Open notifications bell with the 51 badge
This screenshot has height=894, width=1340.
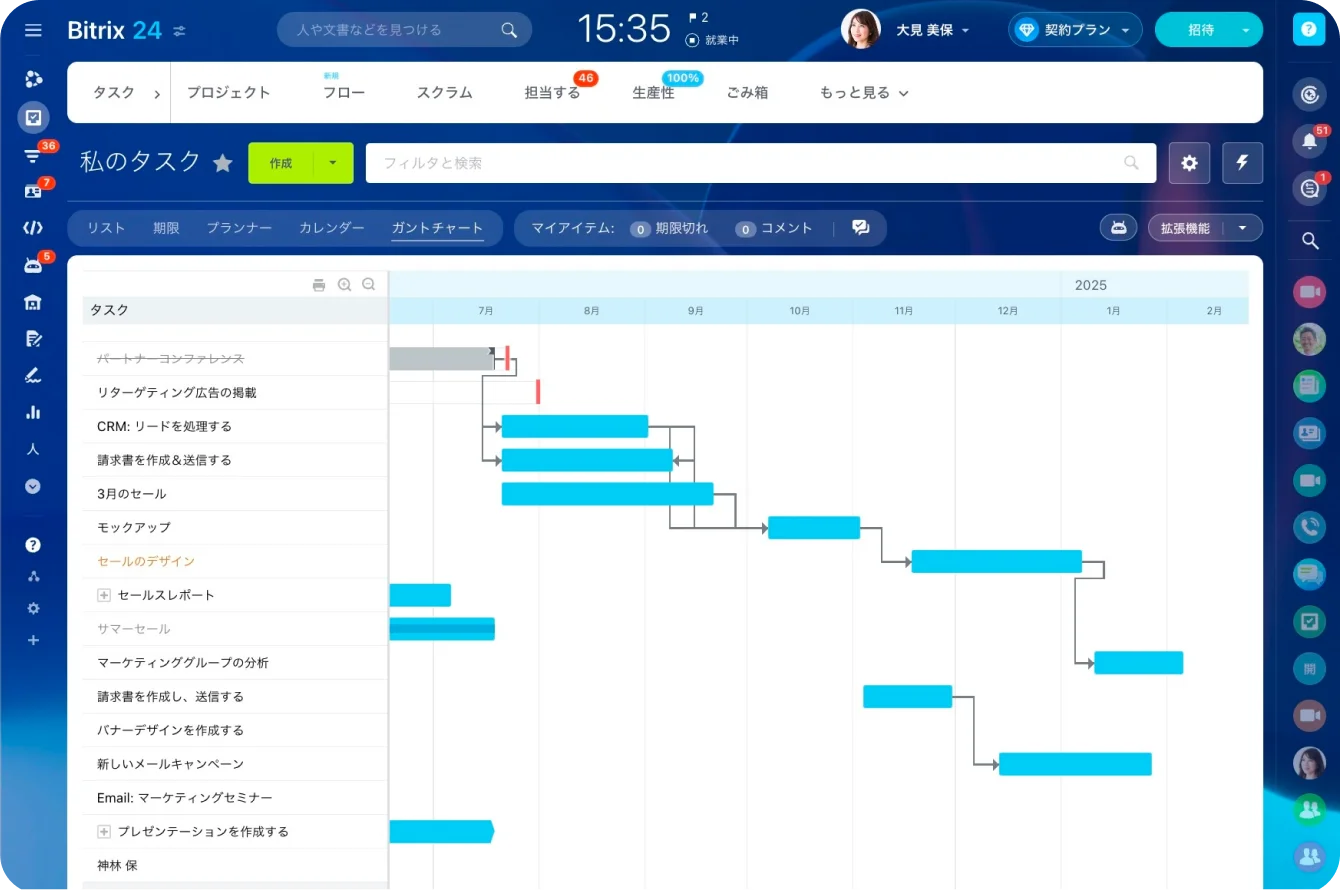tap(1309, 142)
